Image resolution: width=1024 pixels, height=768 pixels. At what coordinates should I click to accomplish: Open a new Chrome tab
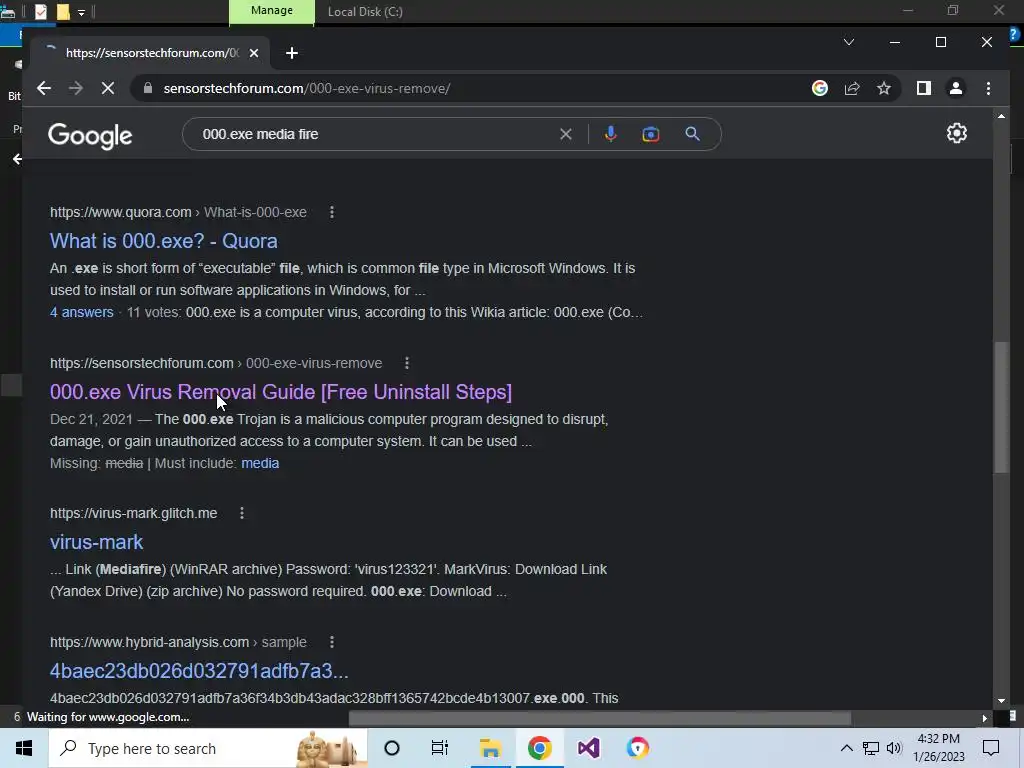292,53
